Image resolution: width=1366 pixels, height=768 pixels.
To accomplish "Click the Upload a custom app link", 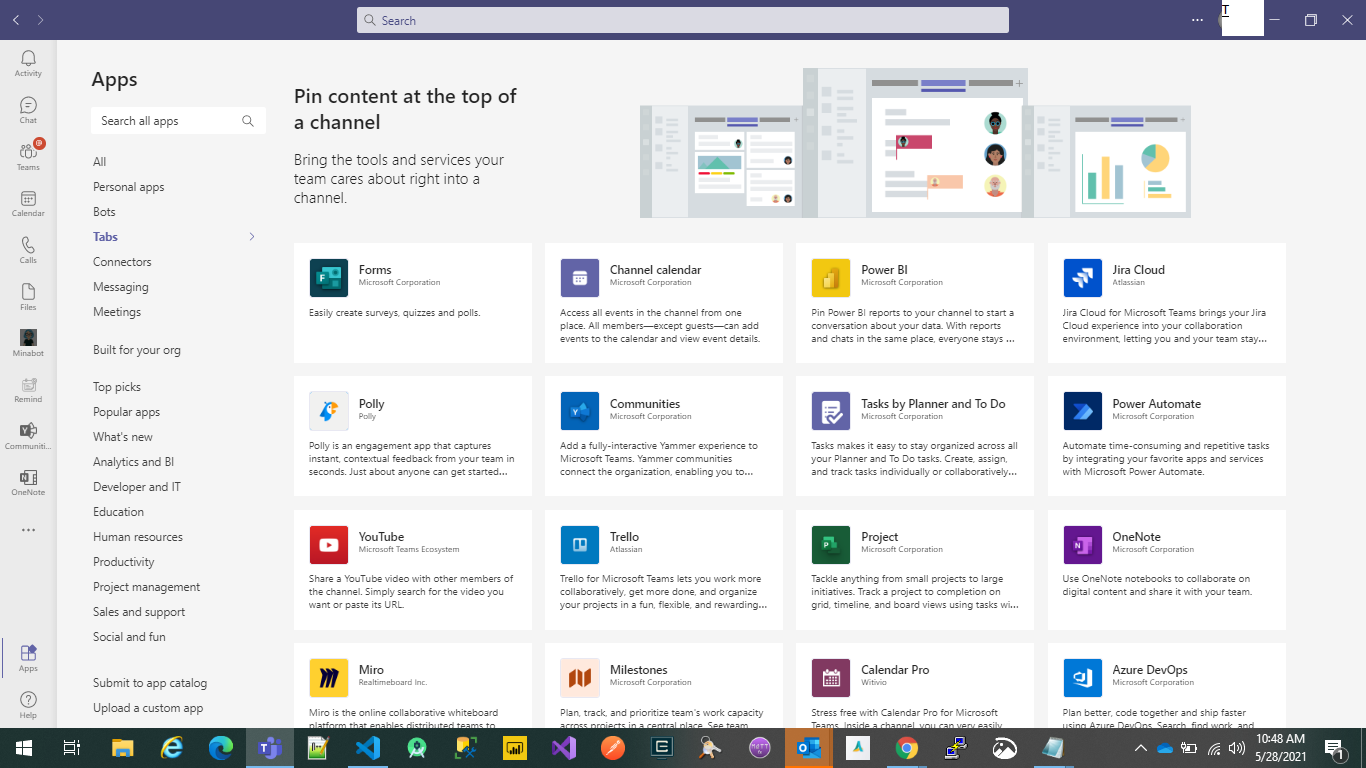I will click(147, 707).
